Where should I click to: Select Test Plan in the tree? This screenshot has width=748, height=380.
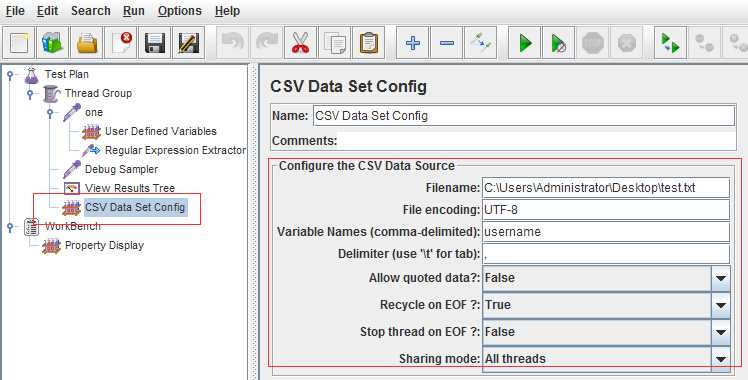click(66, 74)
